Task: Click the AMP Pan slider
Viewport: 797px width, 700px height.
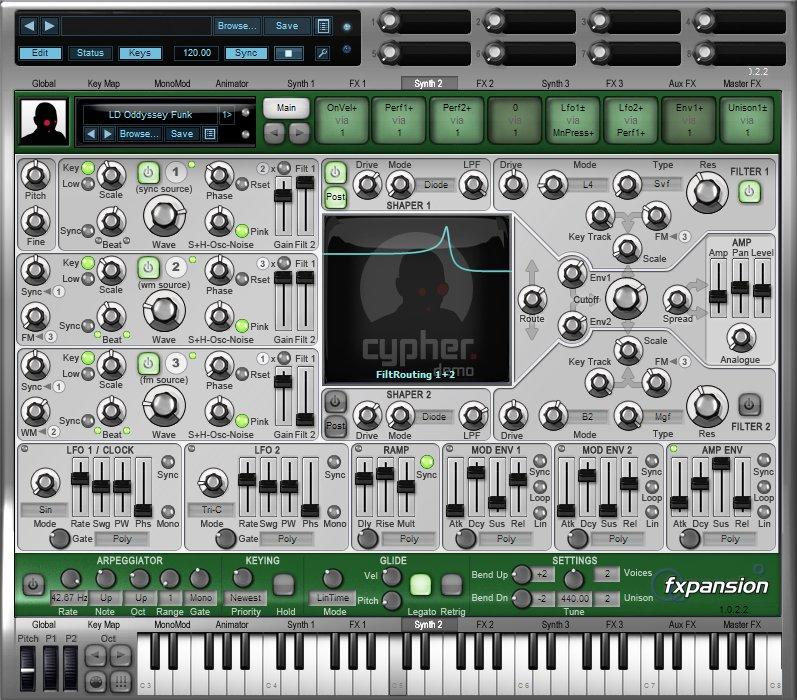Action: (740, 287)
